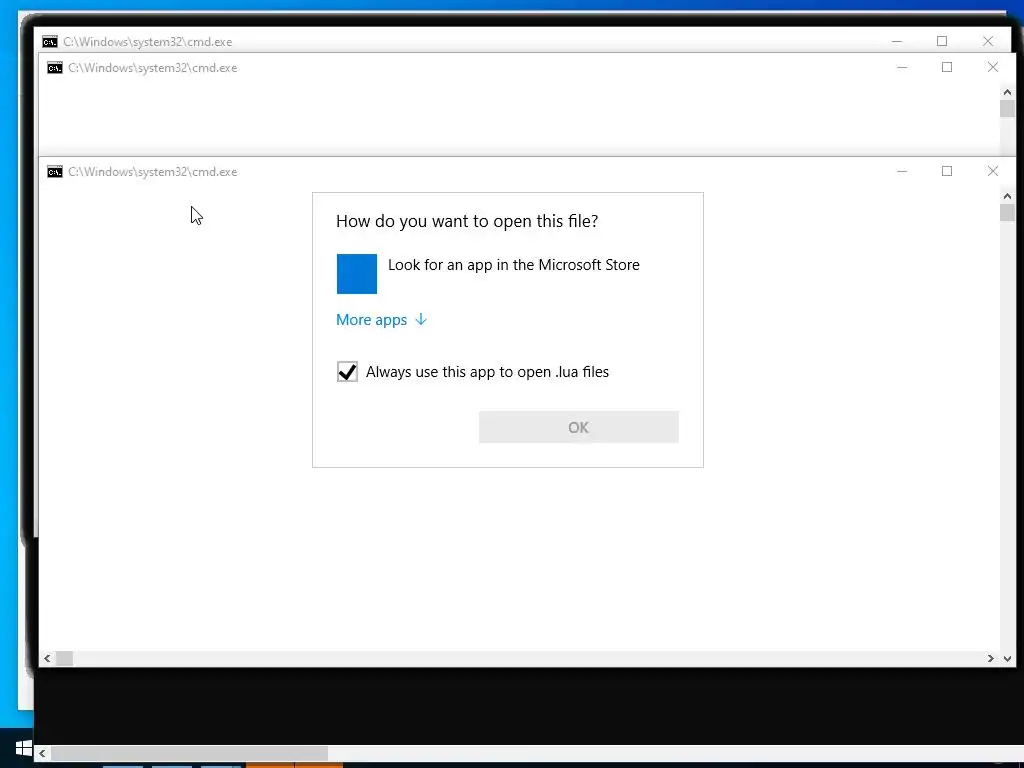
Task: Click the scroll-left arrow in the frontmost cmd window
Action: (47, 658)
